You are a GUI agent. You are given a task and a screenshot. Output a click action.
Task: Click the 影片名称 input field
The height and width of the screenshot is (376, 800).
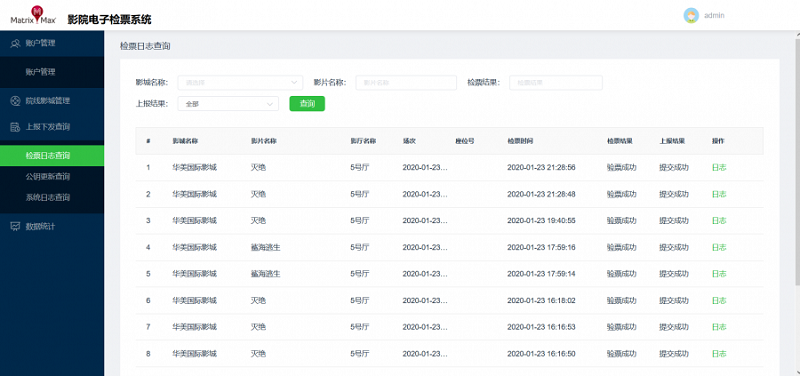click(x=406, y=83)
